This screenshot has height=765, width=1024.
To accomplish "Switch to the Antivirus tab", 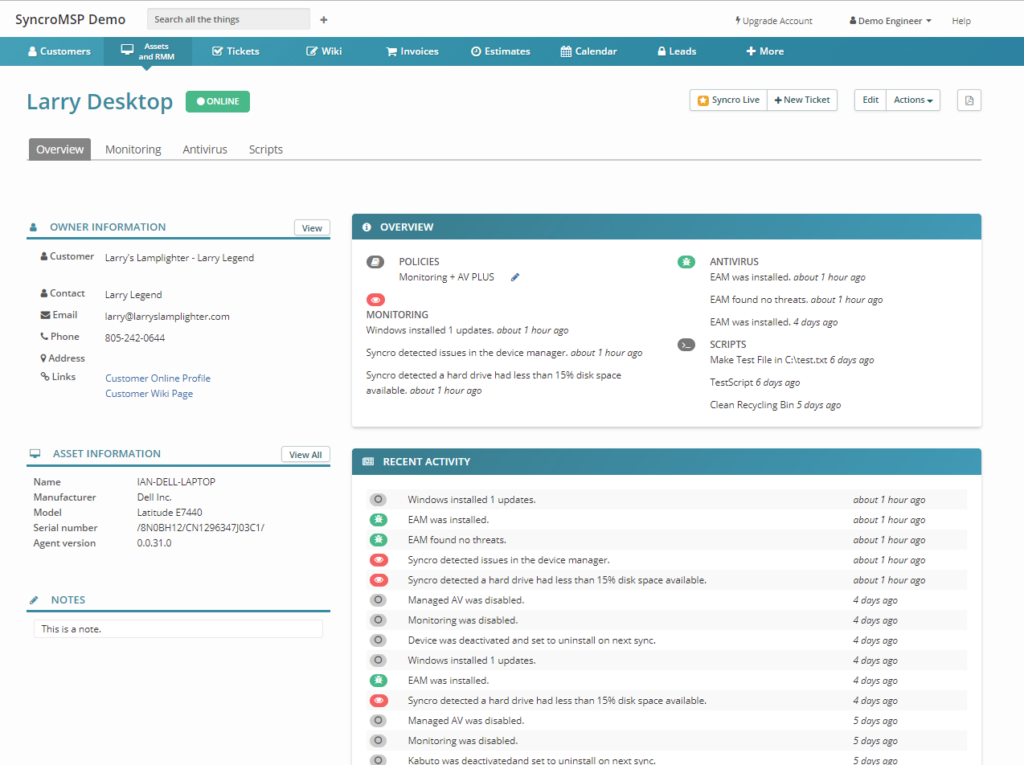I will click(x=204, y=149).
